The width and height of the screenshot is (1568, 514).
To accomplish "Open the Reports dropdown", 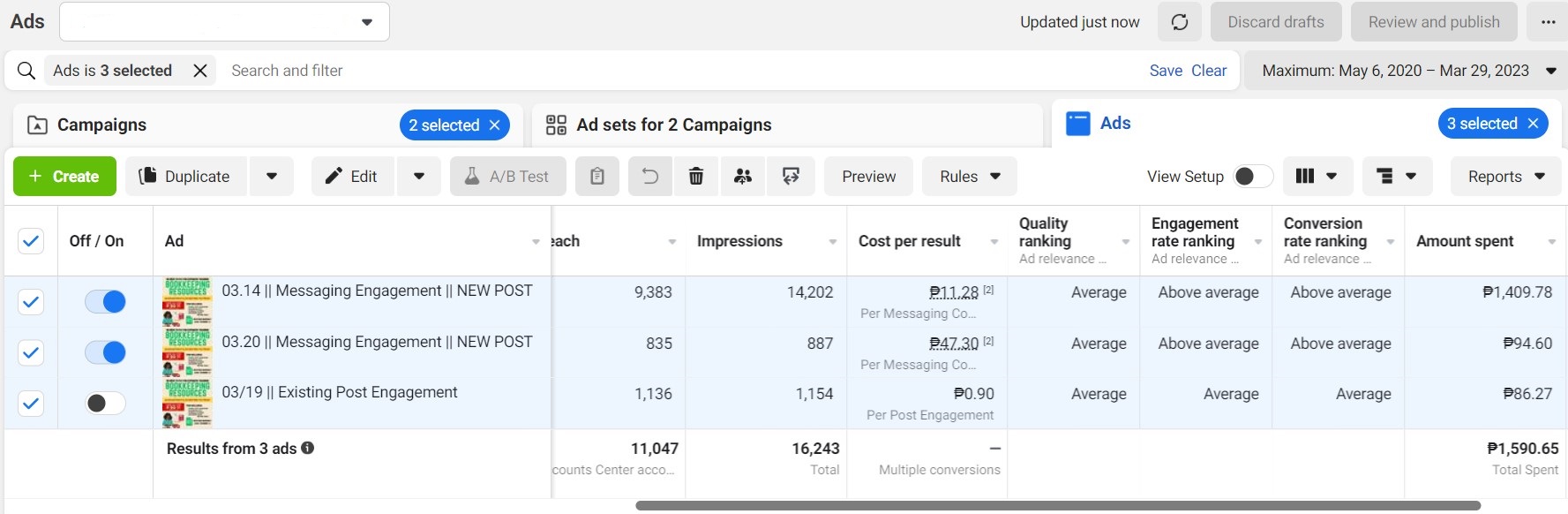I will tap(1506, 177).
